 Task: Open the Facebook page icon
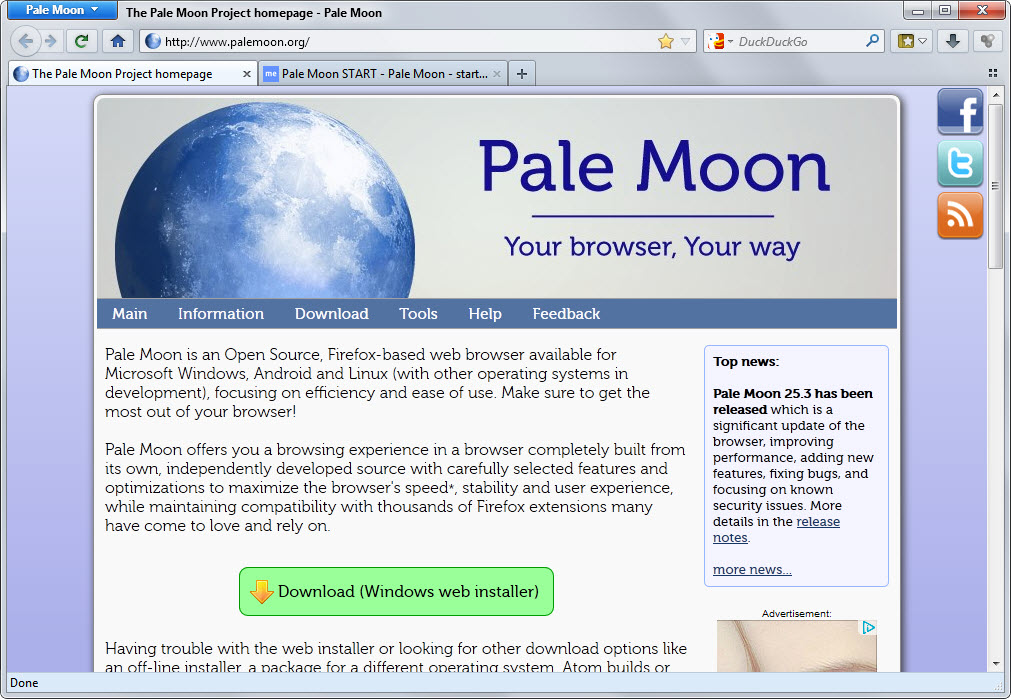pyautogui.click(x=960, y=111)
